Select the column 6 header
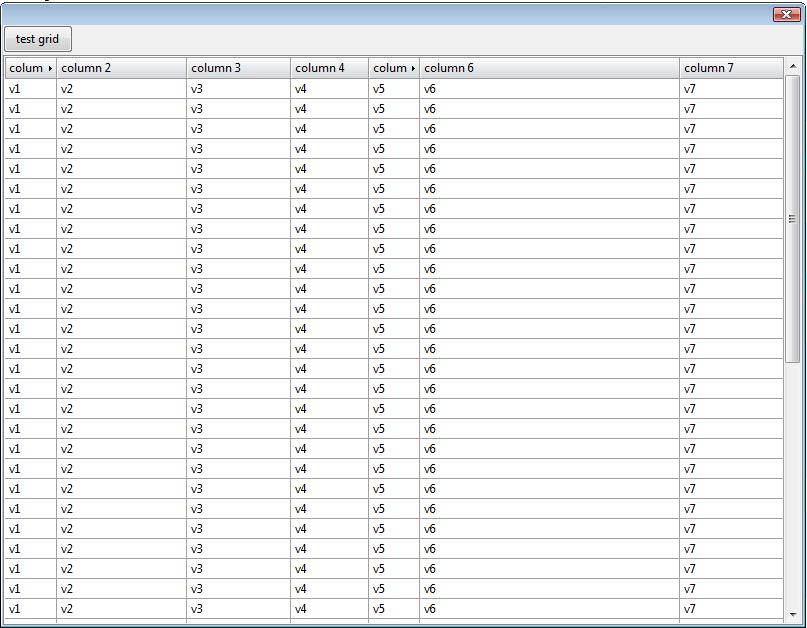The height and width of the screenshot is (628, 807). (x=548, y=68)
